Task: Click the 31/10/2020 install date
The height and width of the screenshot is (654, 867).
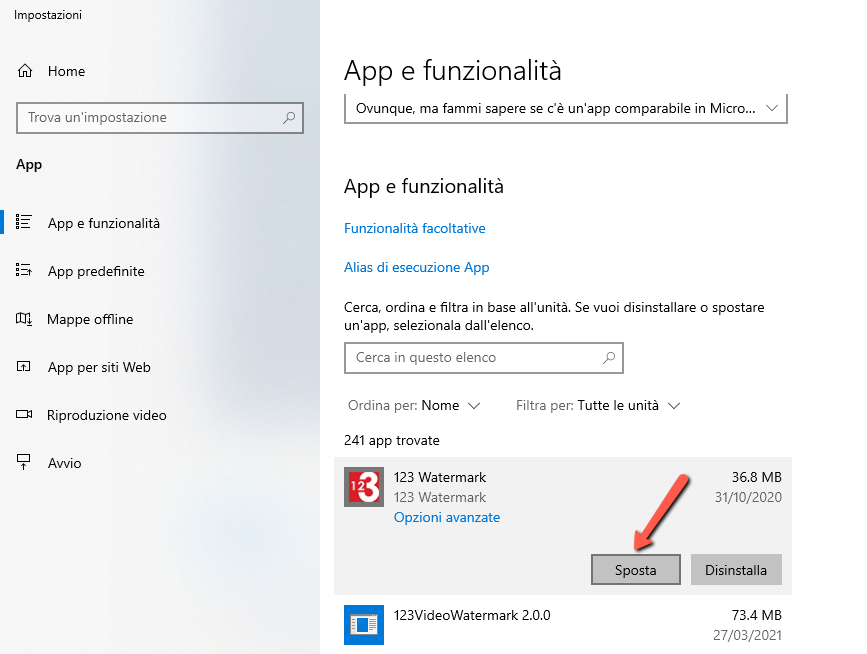Action: pyautogui.click(x=748, y=497)
